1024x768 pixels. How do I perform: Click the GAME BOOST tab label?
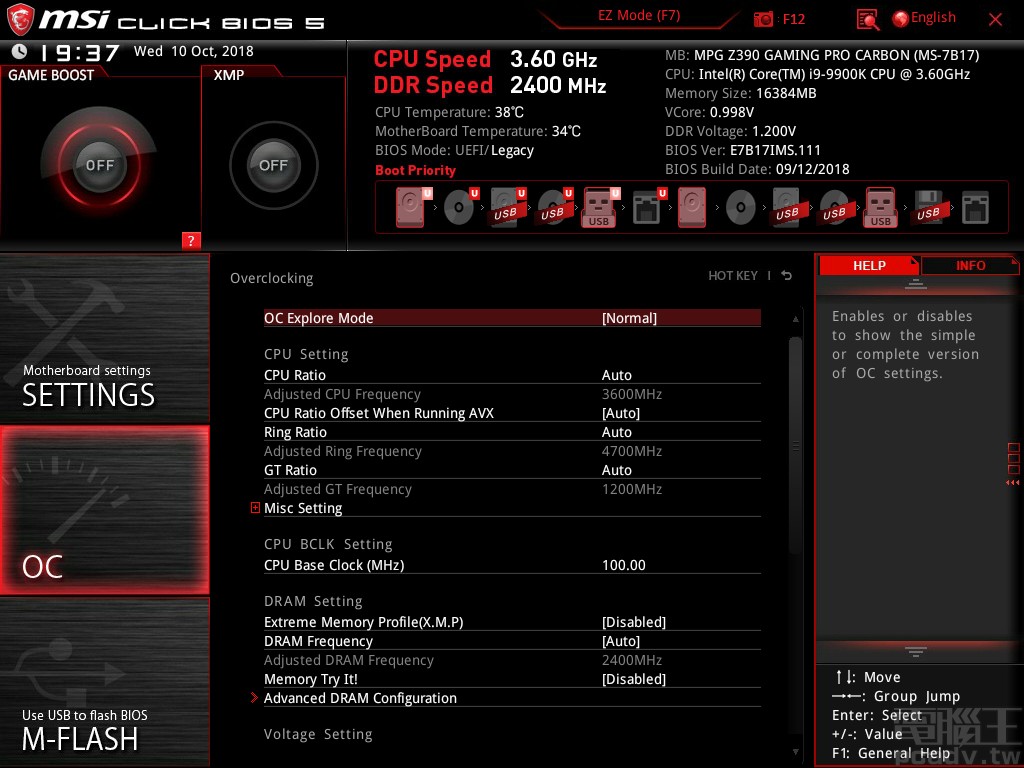click(x=51, y=75)
